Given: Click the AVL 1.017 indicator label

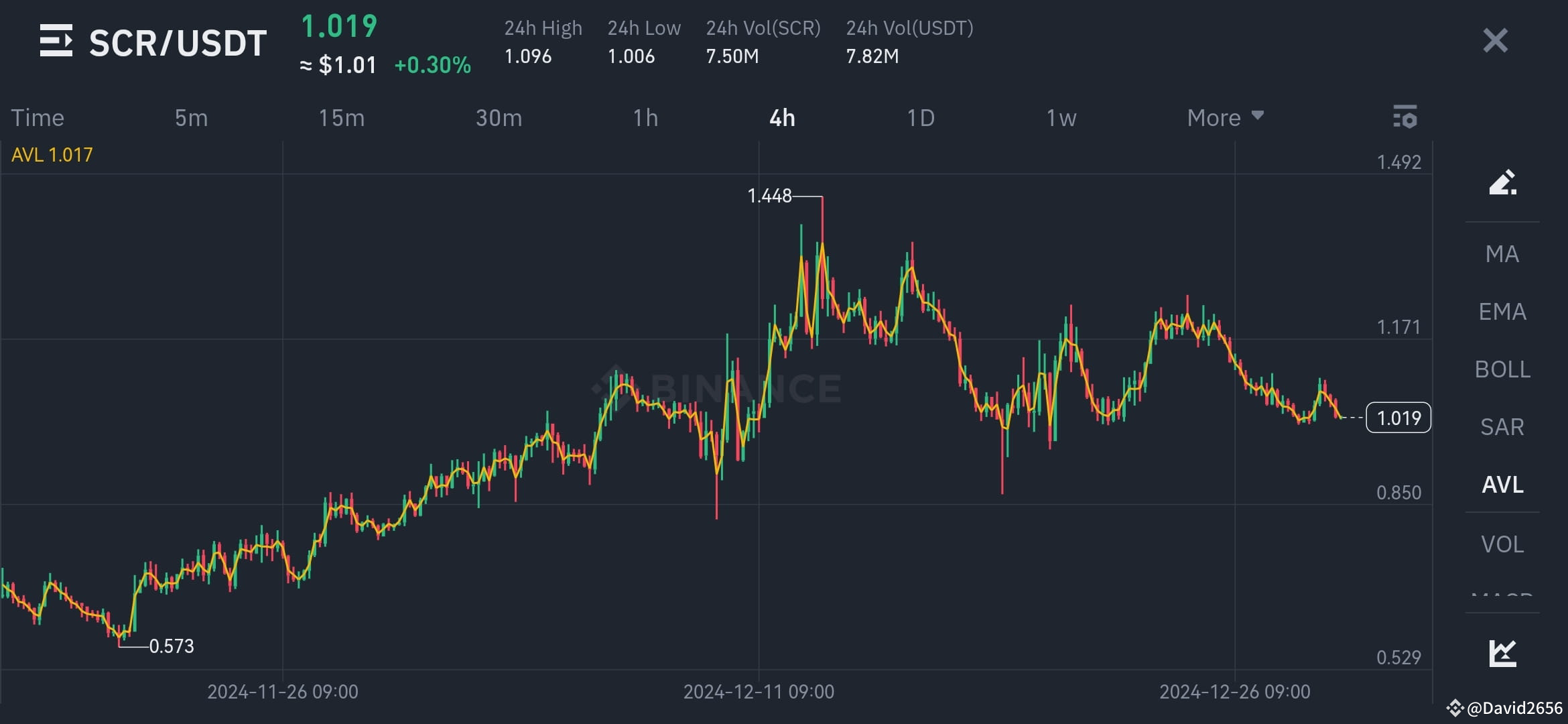Looking at the screenshot, I should (x=52, y=155).
